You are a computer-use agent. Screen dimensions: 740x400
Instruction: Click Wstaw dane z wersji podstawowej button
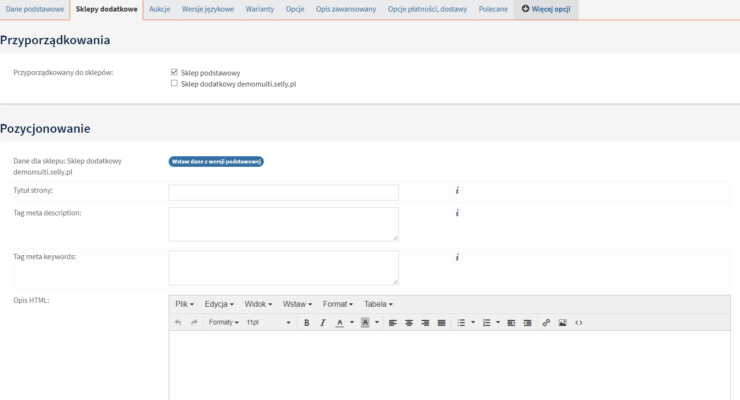click(216, 161)
